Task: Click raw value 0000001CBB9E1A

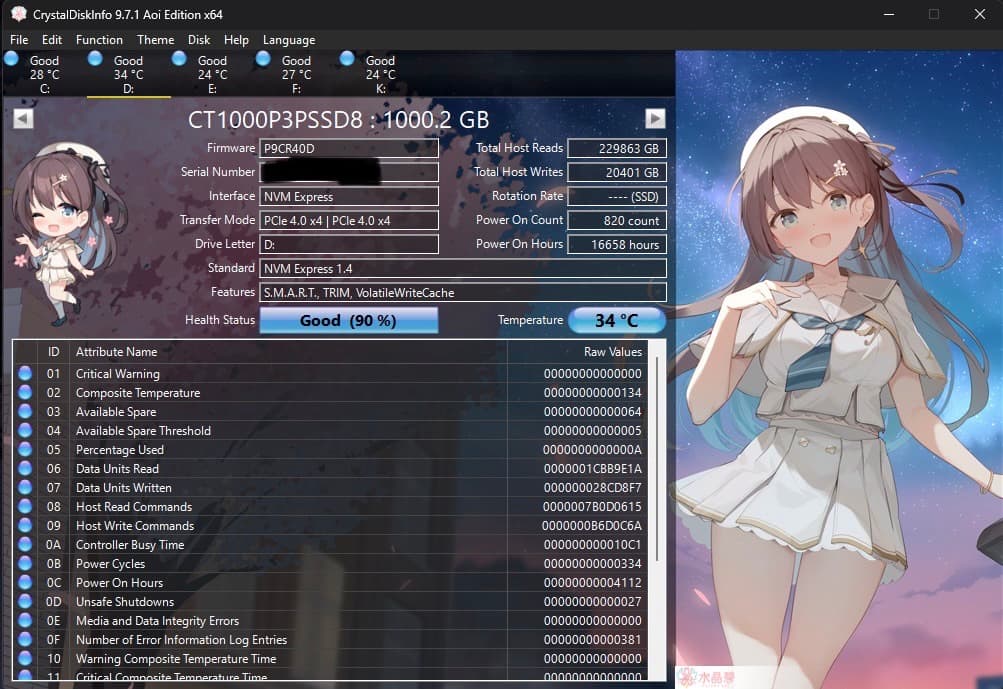Action: [x=592, y=468]
